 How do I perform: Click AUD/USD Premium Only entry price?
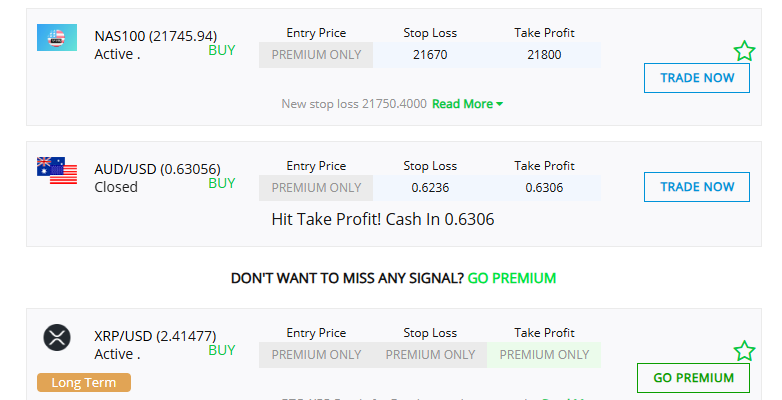pos(316,187)
